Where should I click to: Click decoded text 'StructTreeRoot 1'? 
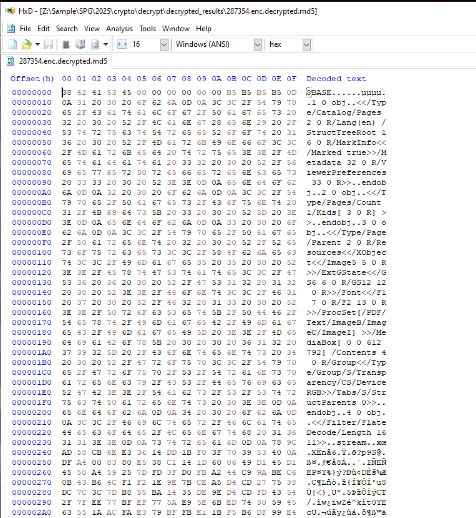pyautogui.click(x=346, y=132)
